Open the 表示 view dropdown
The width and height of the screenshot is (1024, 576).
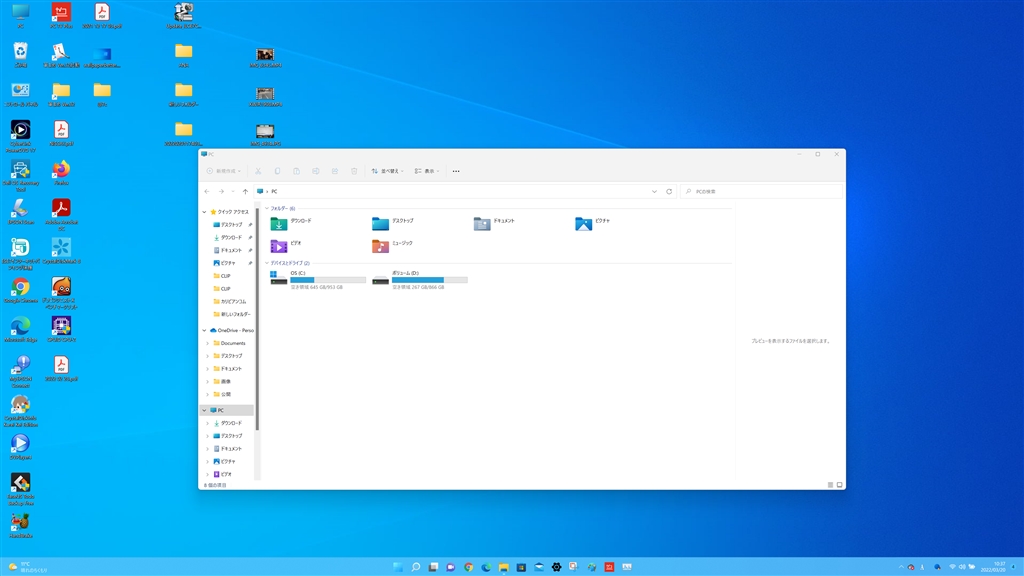(x=427, y=171)
